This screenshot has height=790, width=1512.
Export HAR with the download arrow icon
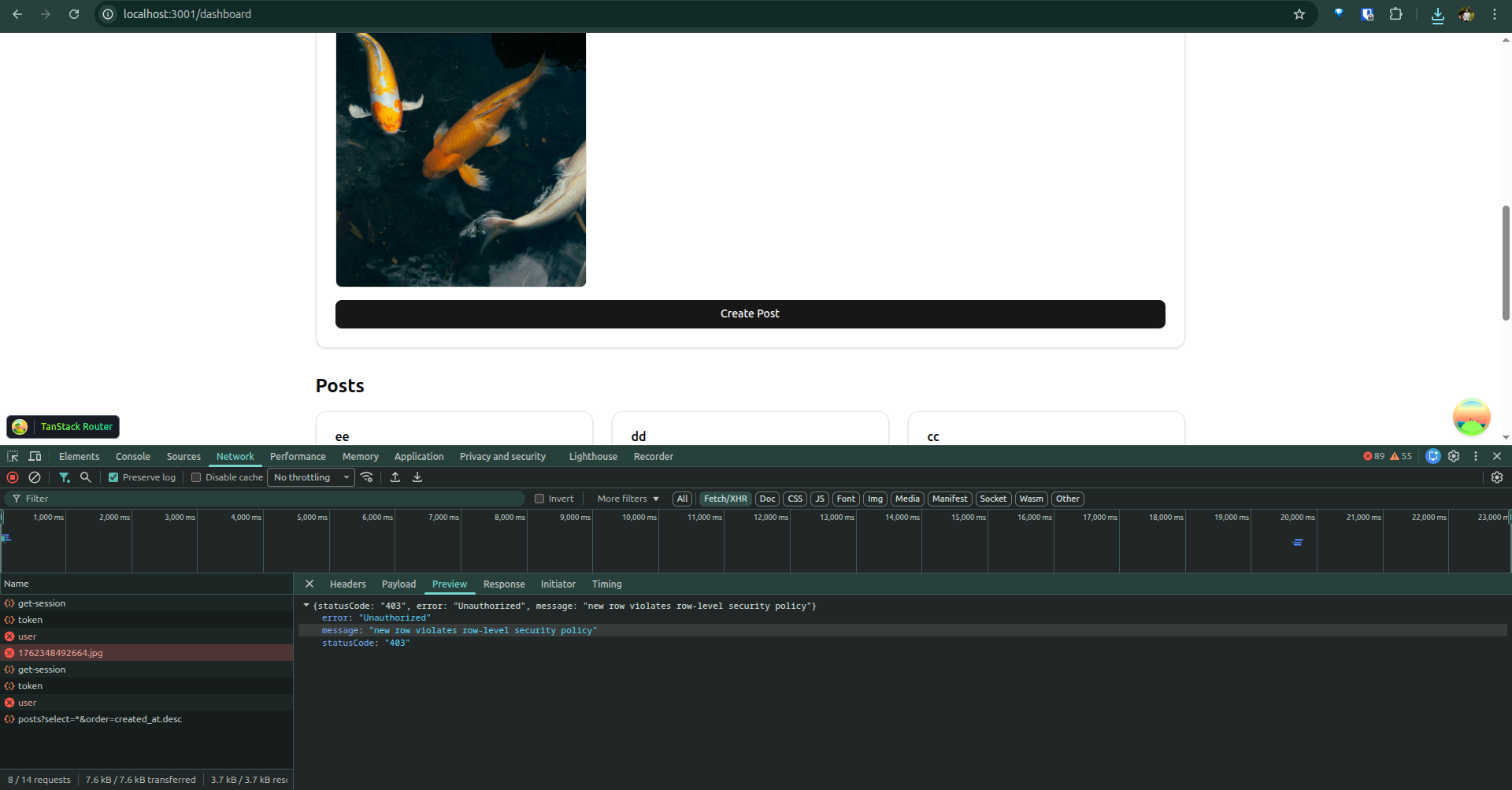(x=417, y=477)
